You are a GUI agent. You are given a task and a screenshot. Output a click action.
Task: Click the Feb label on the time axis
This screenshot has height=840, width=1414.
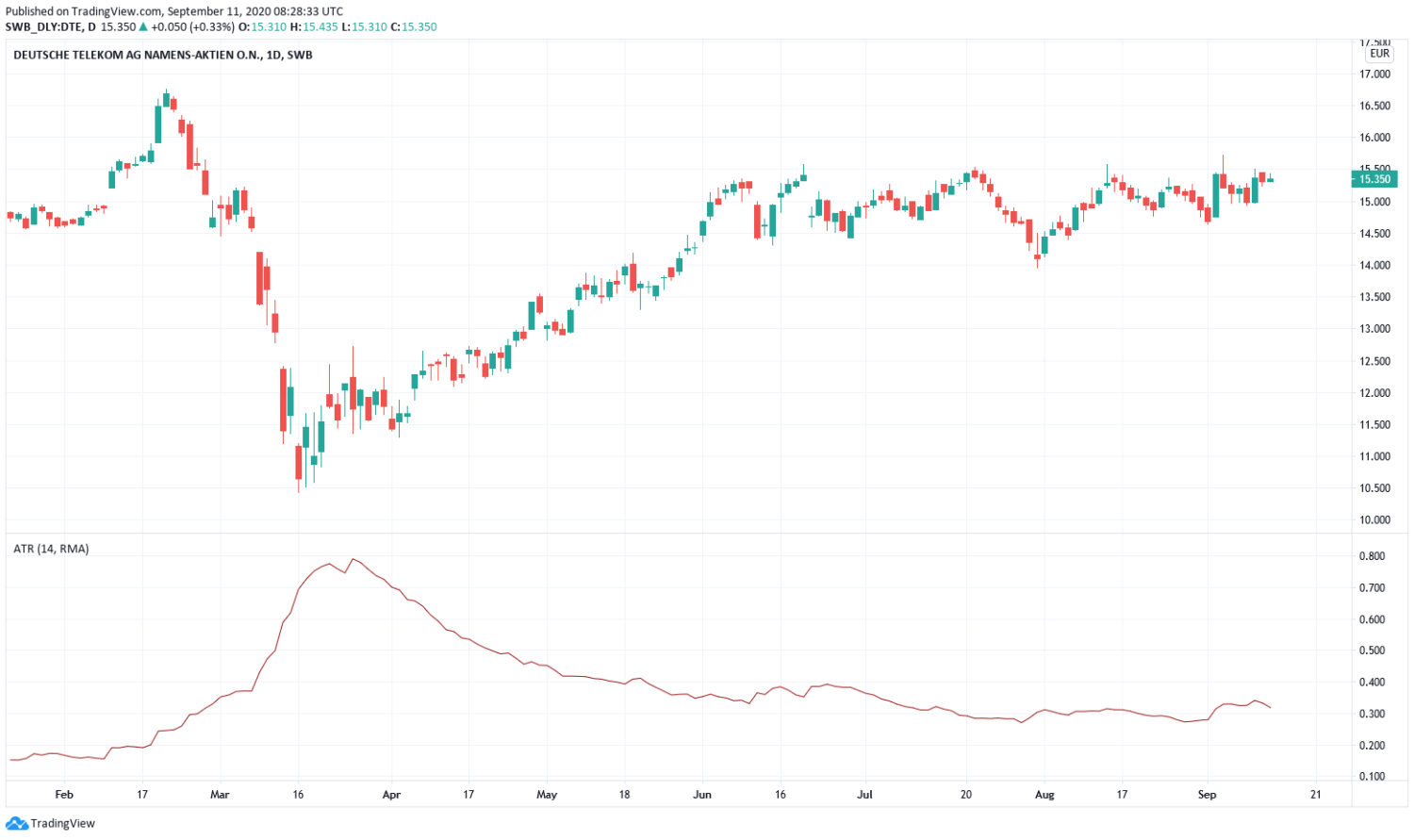click(64, 795)
